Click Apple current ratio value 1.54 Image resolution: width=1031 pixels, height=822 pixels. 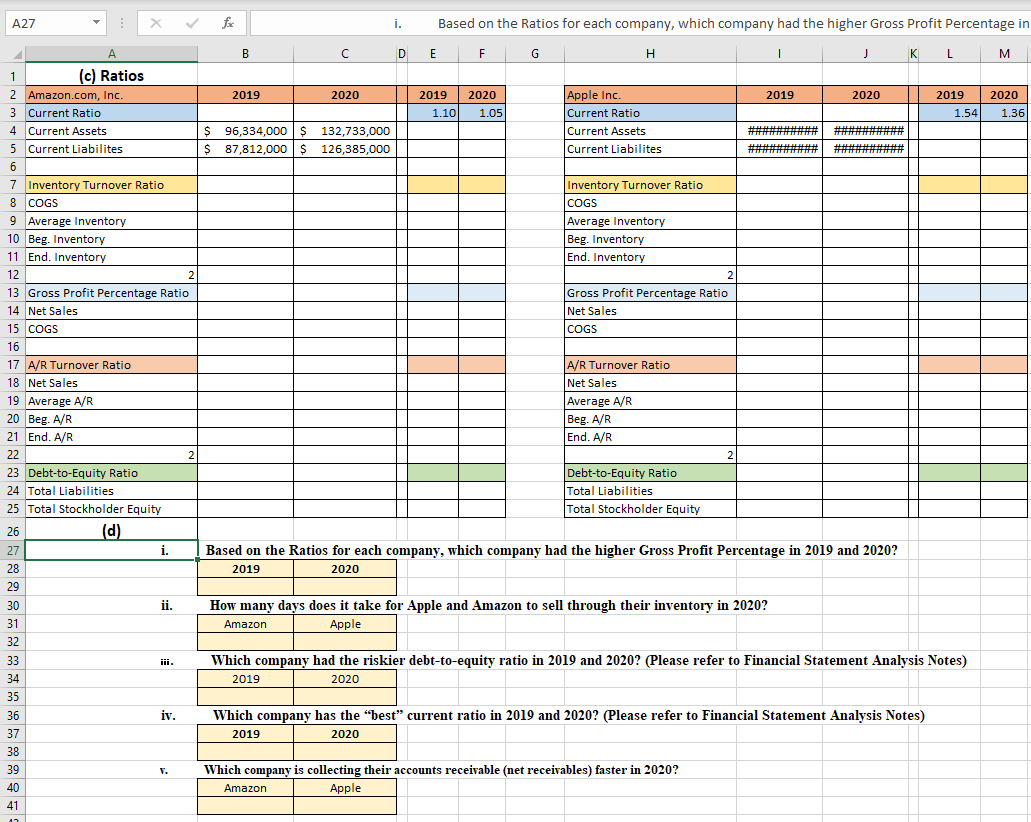(949, 113)
